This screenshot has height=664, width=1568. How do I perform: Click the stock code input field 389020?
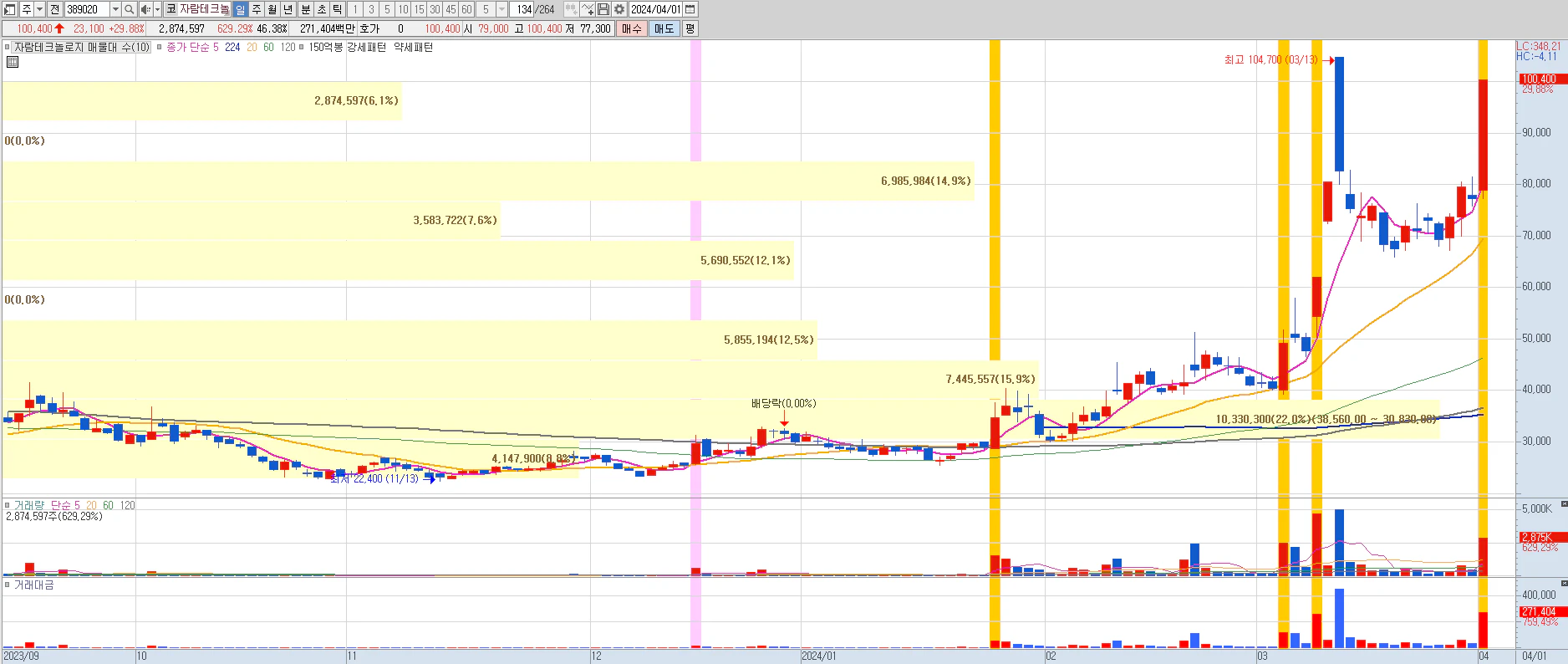point(87,9)
